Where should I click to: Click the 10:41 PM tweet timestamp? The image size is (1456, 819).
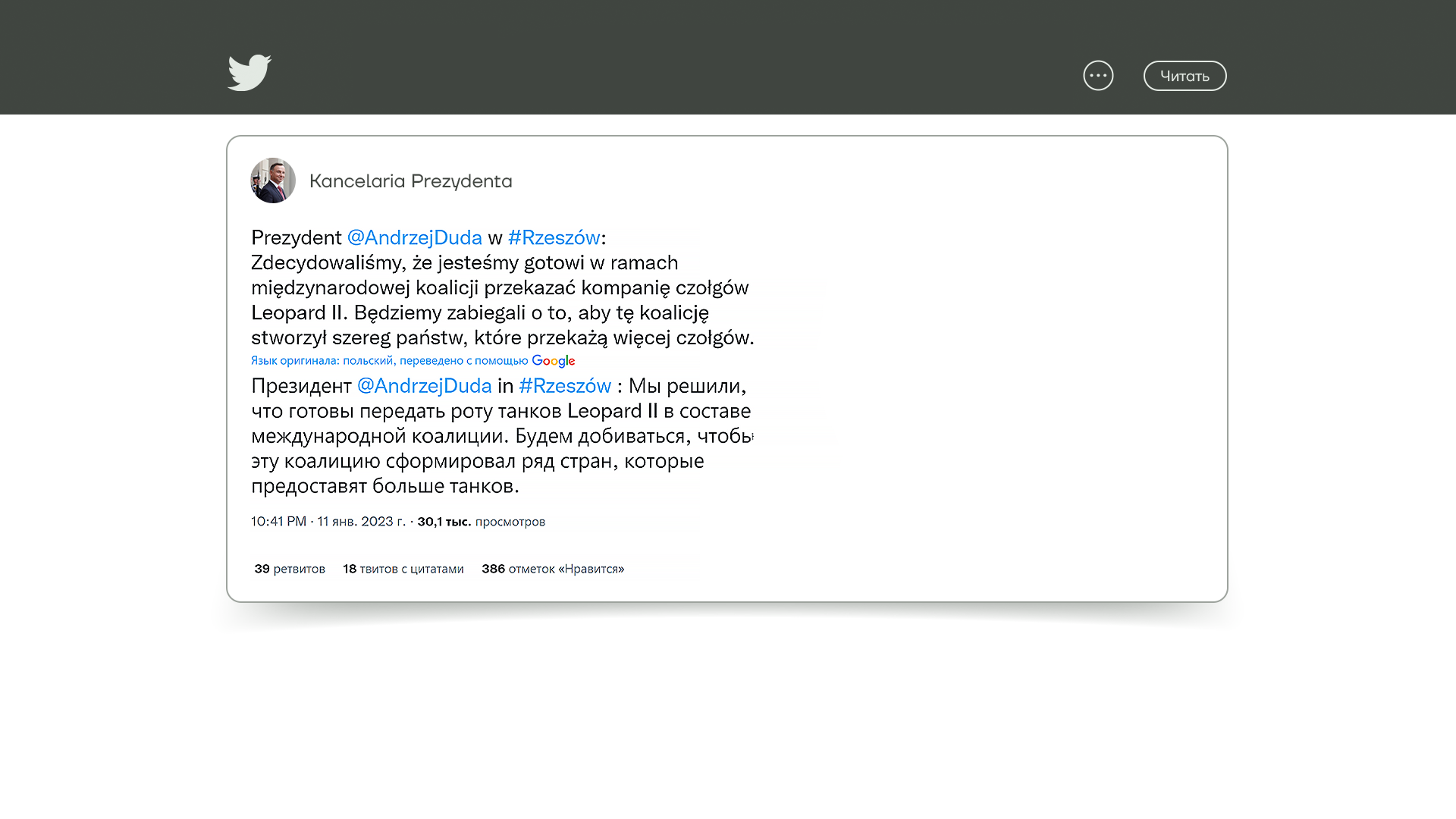point(278,522)
